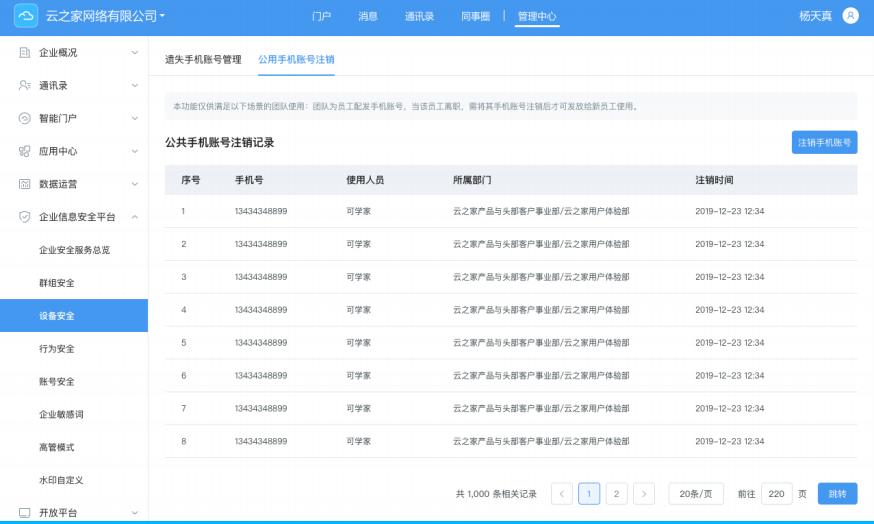This screenshot has width=874, height=524.
Task: Click the 所属部门 column header
Action: pos(472,180)
